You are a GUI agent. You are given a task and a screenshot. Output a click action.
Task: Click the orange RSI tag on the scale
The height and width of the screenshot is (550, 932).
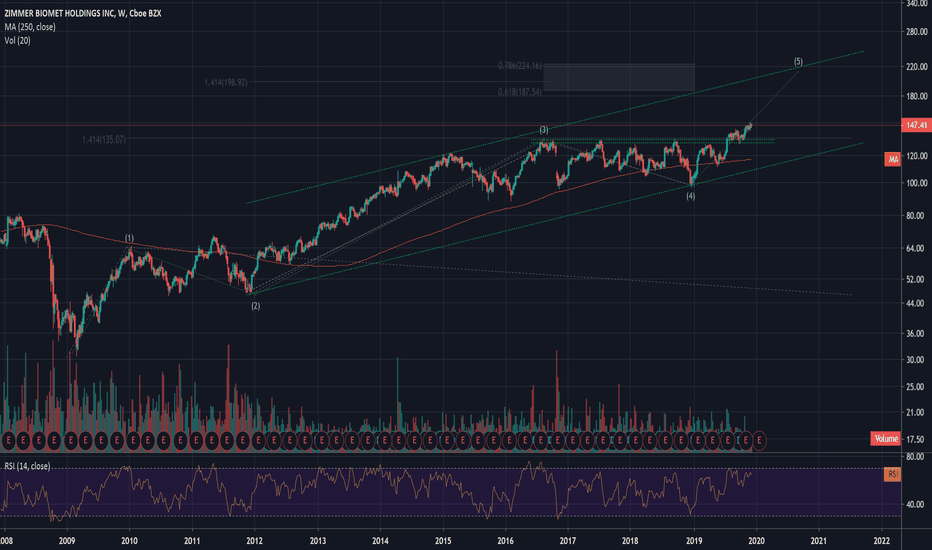point(892,474)
